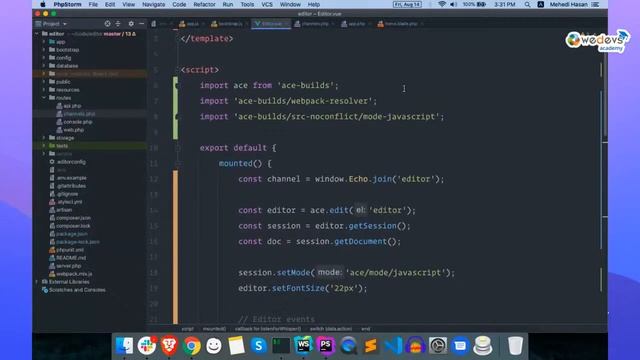
Task: Open Visual Studio Code from the dock
Action: pos(393,346)
